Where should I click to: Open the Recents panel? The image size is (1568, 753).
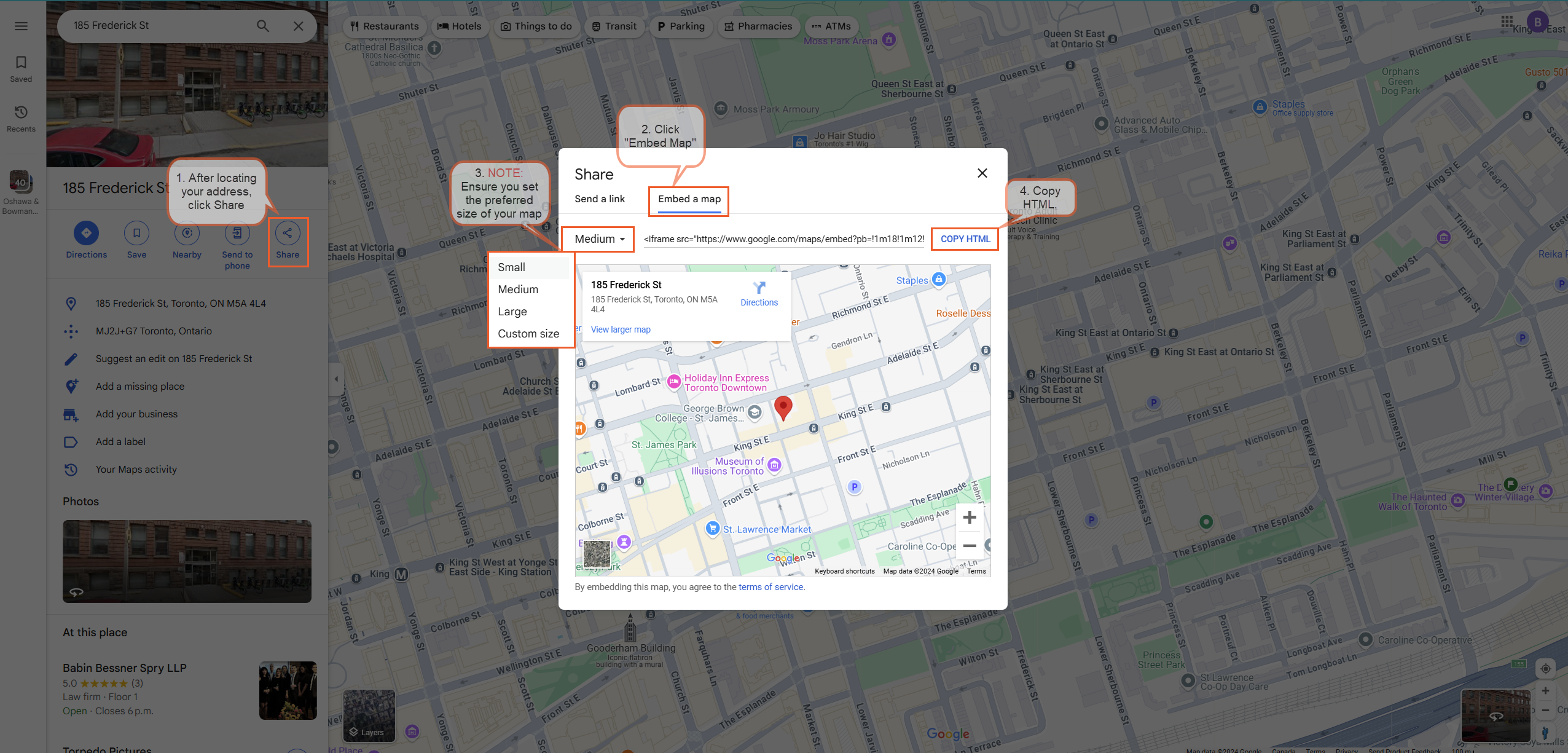click(21, 119)
